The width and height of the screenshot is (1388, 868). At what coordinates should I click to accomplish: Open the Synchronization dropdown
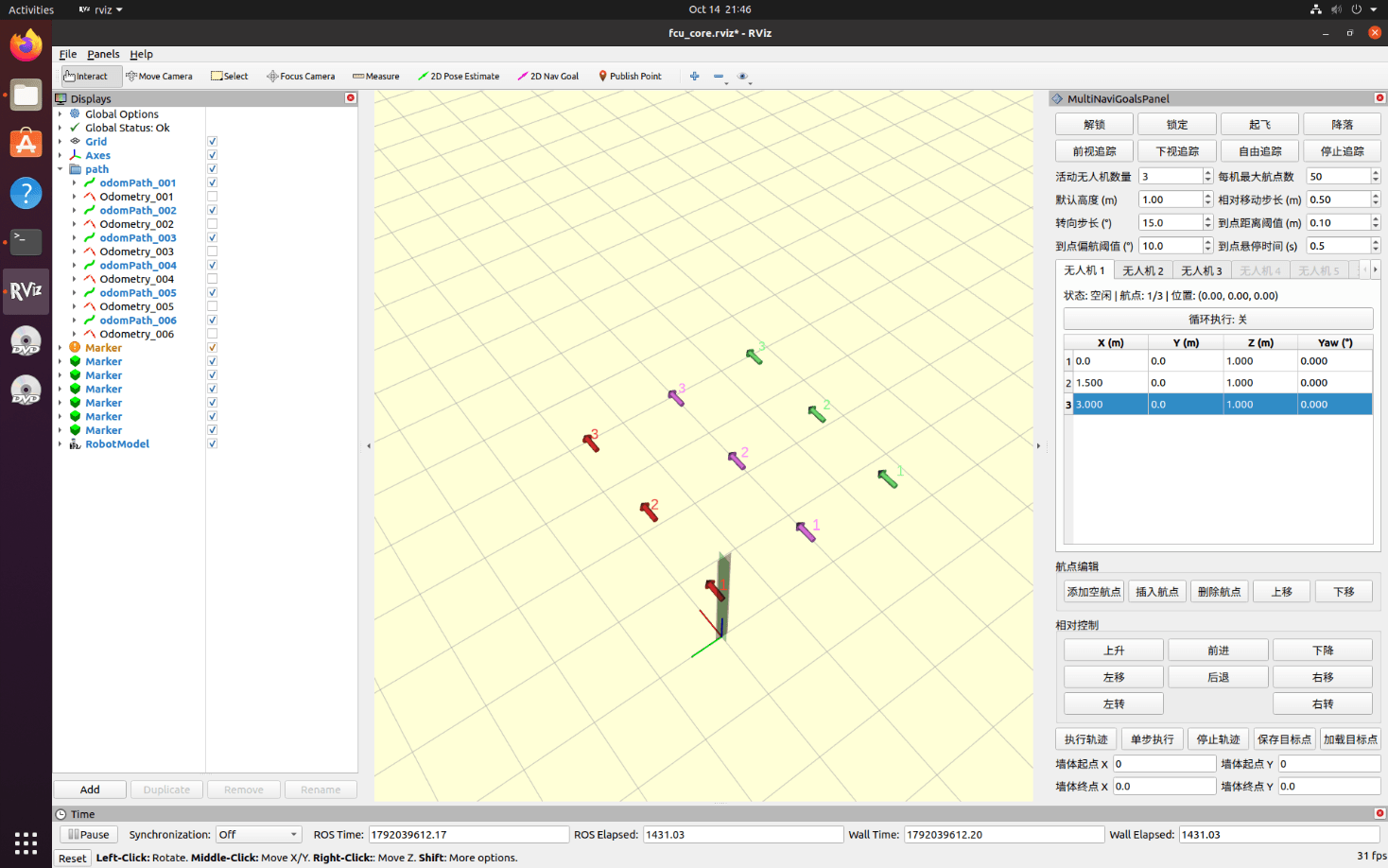(x=258, y=835)
